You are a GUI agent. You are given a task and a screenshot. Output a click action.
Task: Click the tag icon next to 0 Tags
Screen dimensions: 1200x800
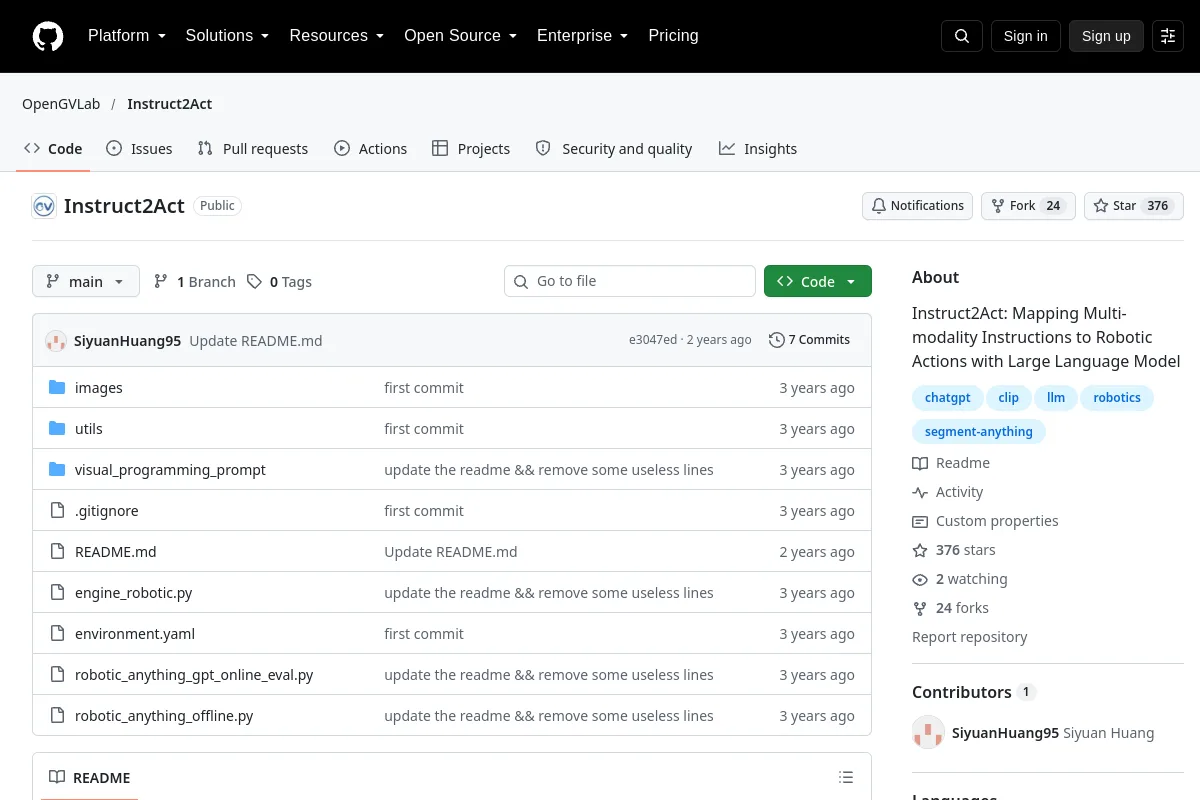point(255,282)
